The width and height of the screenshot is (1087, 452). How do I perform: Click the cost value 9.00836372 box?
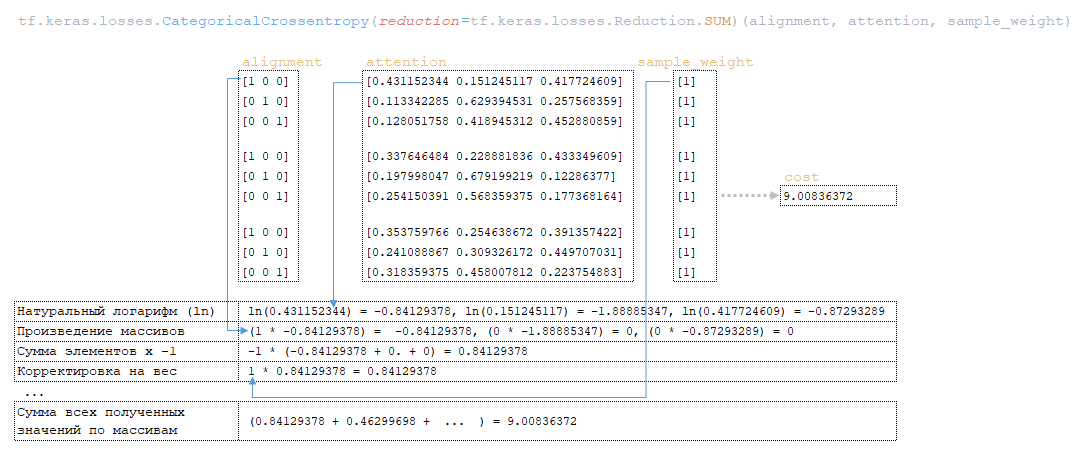coord(837,196)
